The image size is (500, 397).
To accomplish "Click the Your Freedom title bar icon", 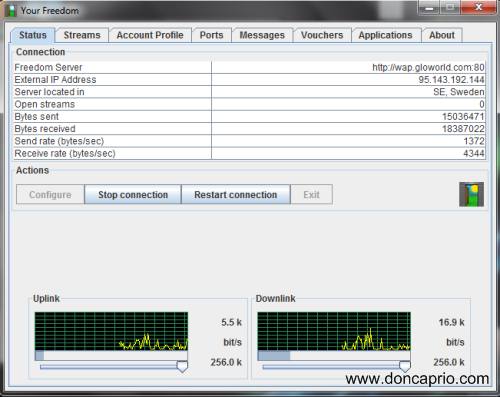I will 11,11.
